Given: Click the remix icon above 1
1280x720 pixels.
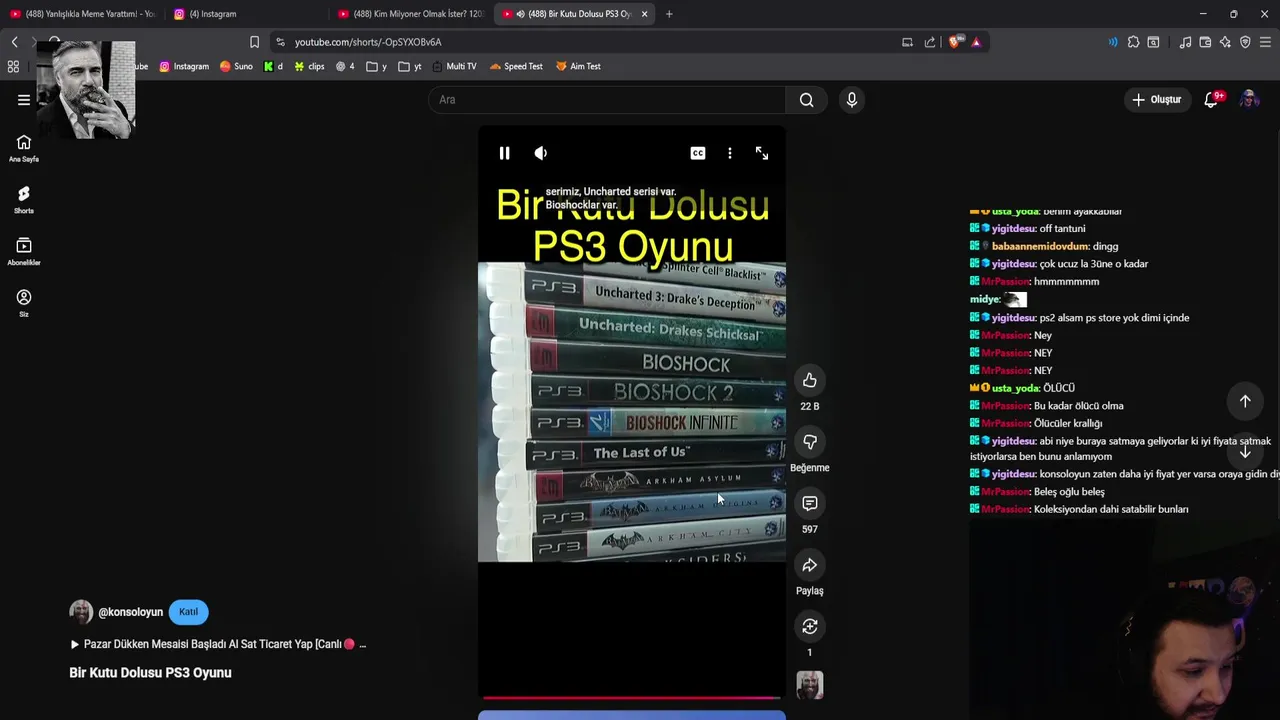Looking at the screenshot, I should tap(810, 627).
